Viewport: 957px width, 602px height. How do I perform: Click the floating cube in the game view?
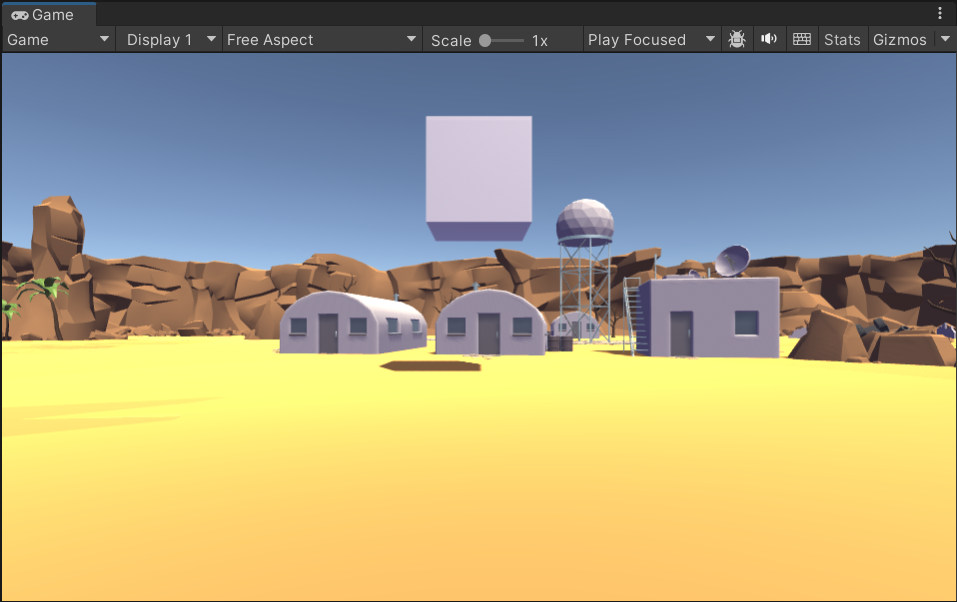(479, 178)
